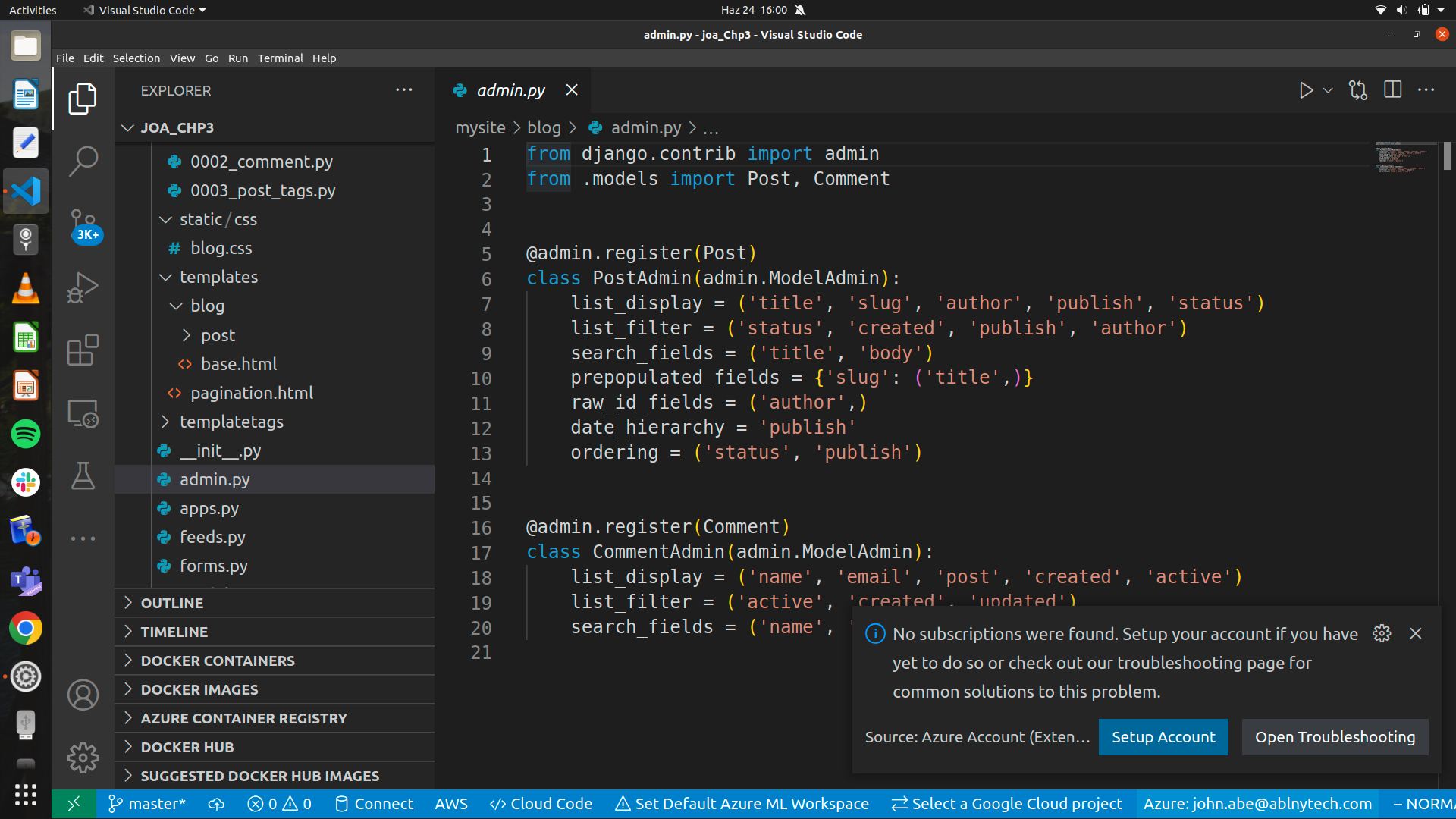Open the Terminal menu
Image resolution: width=1456 pixels, height=819 pixels.
click(x=280, y=58)
